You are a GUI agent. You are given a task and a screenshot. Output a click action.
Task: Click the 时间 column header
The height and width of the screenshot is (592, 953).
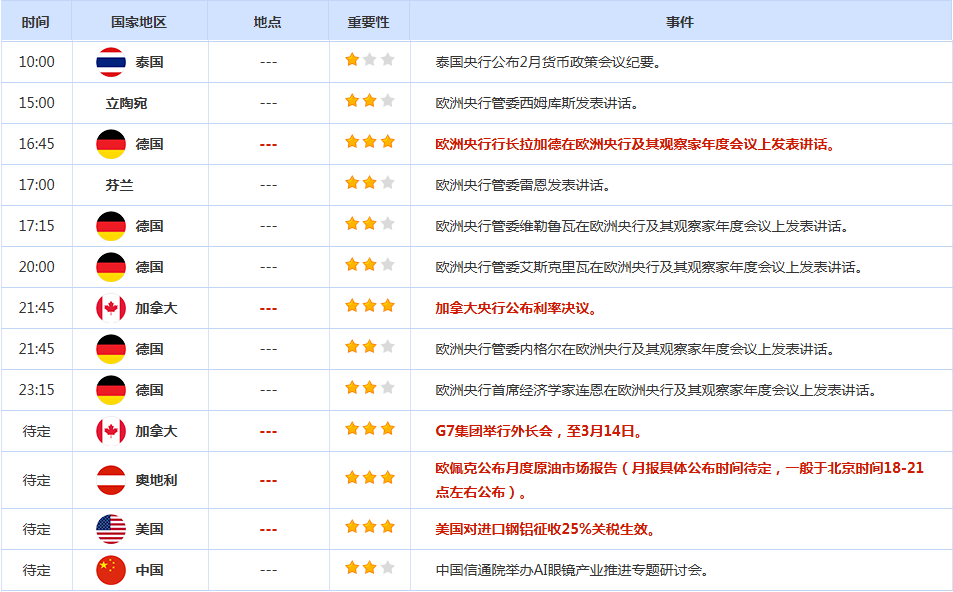click(x=35, y=21)
